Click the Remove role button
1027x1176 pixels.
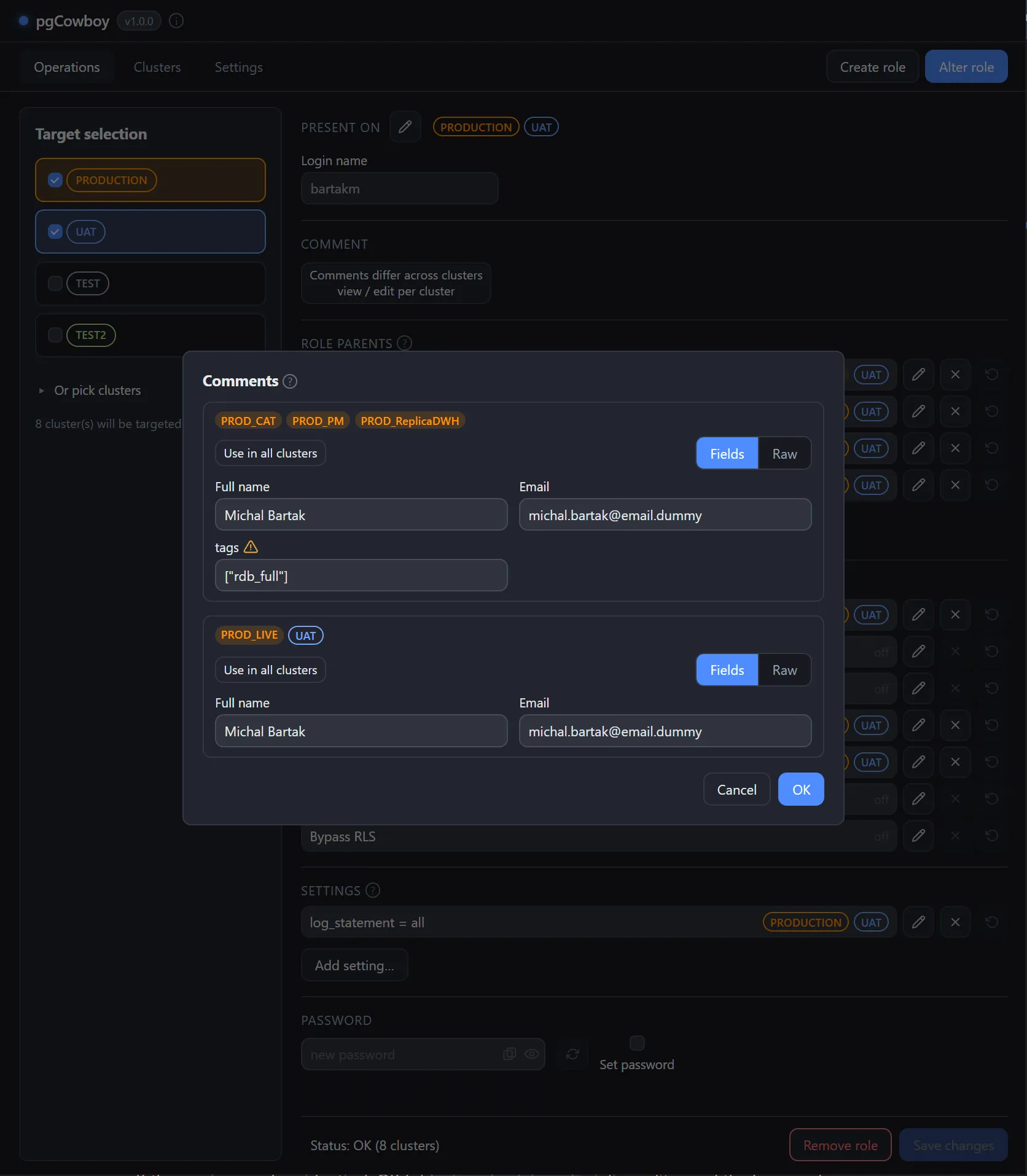coord(840,1145)
